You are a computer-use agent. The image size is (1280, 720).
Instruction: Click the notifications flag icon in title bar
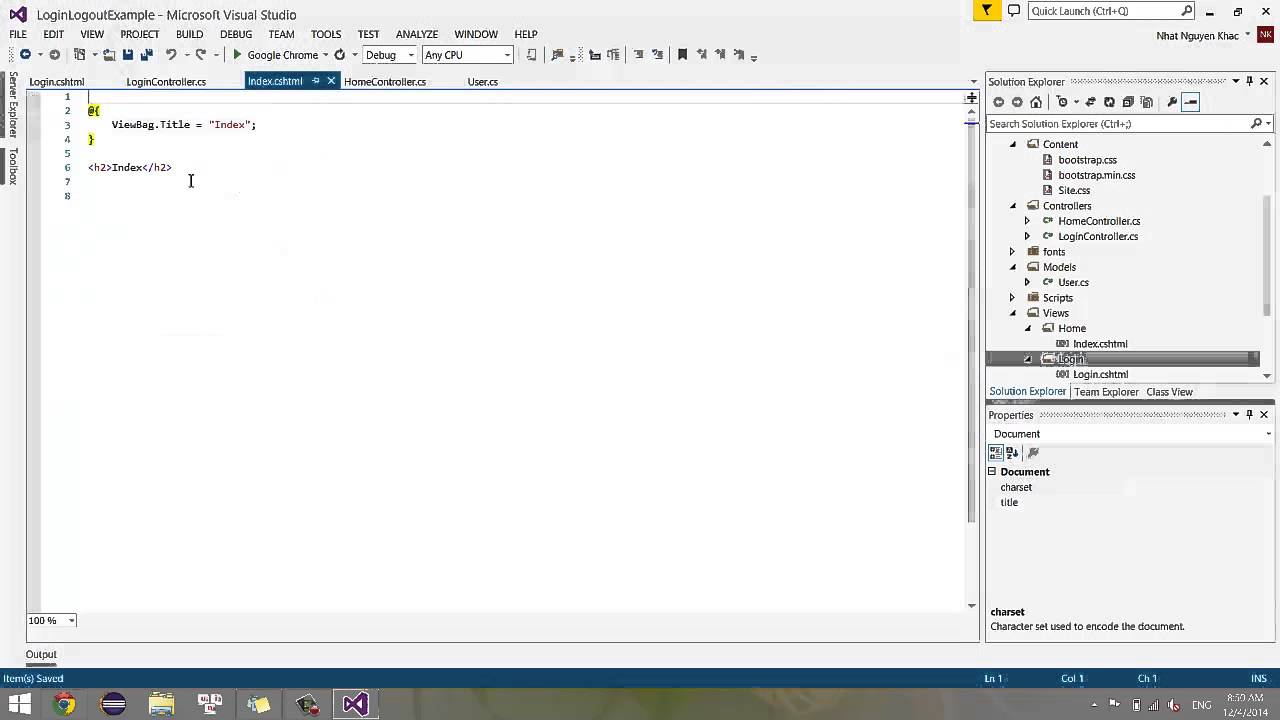coord(987,11)
